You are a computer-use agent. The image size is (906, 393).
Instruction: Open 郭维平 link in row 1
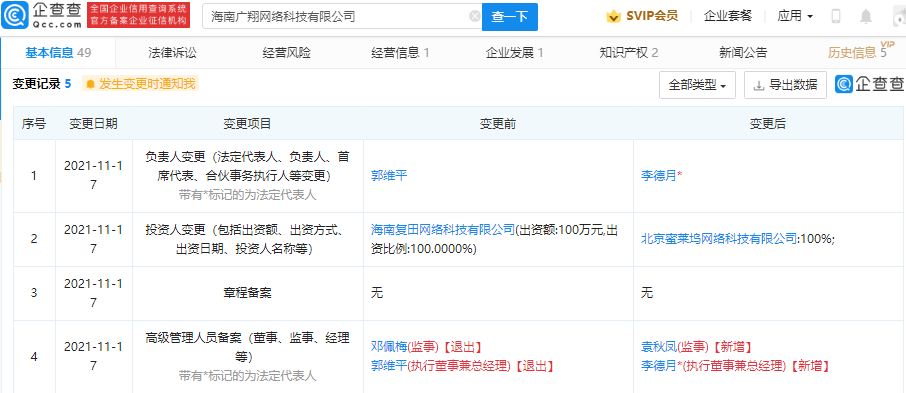click(389, 175)
